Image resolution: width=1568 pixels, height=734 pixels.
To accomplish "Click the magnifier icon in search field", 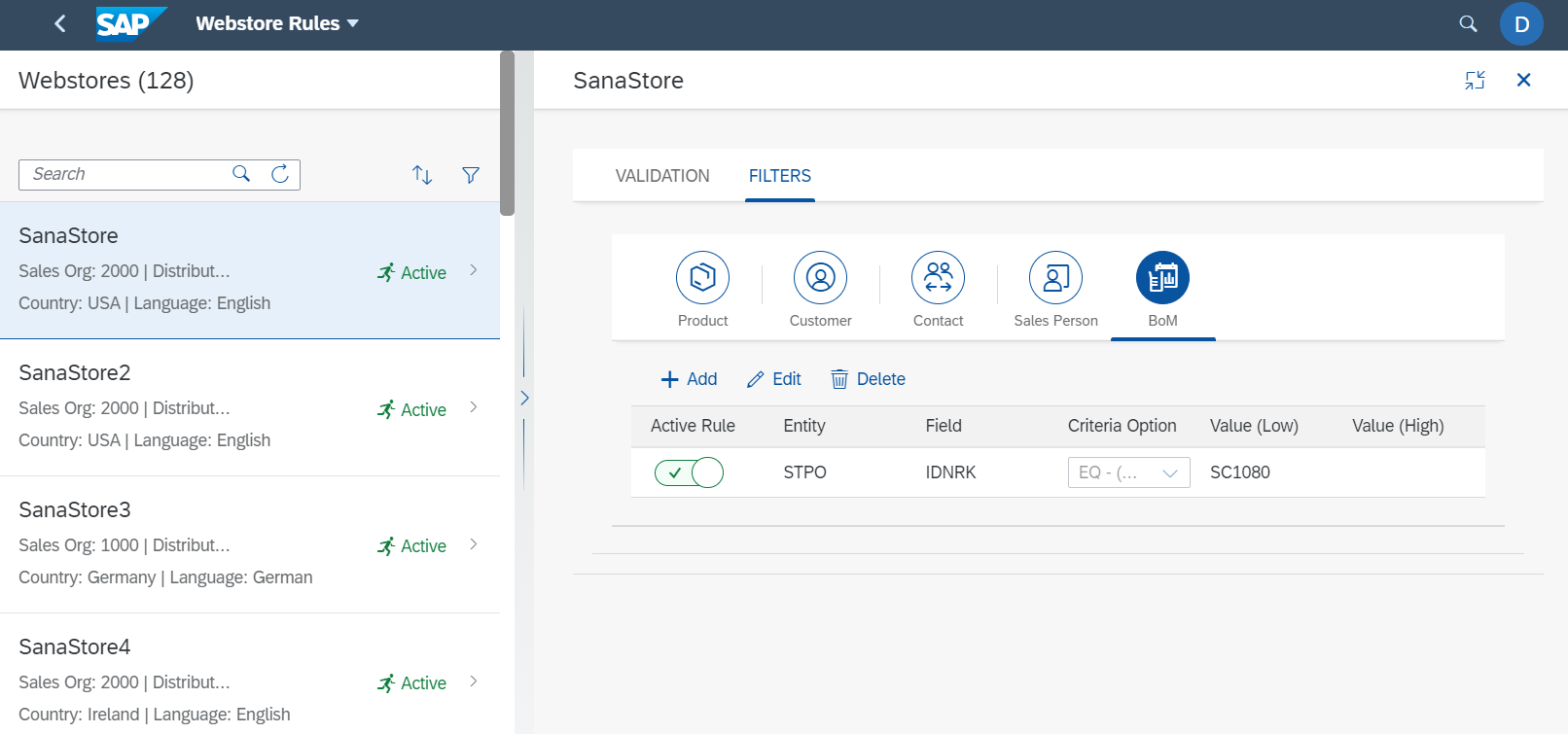I will 241,174.
